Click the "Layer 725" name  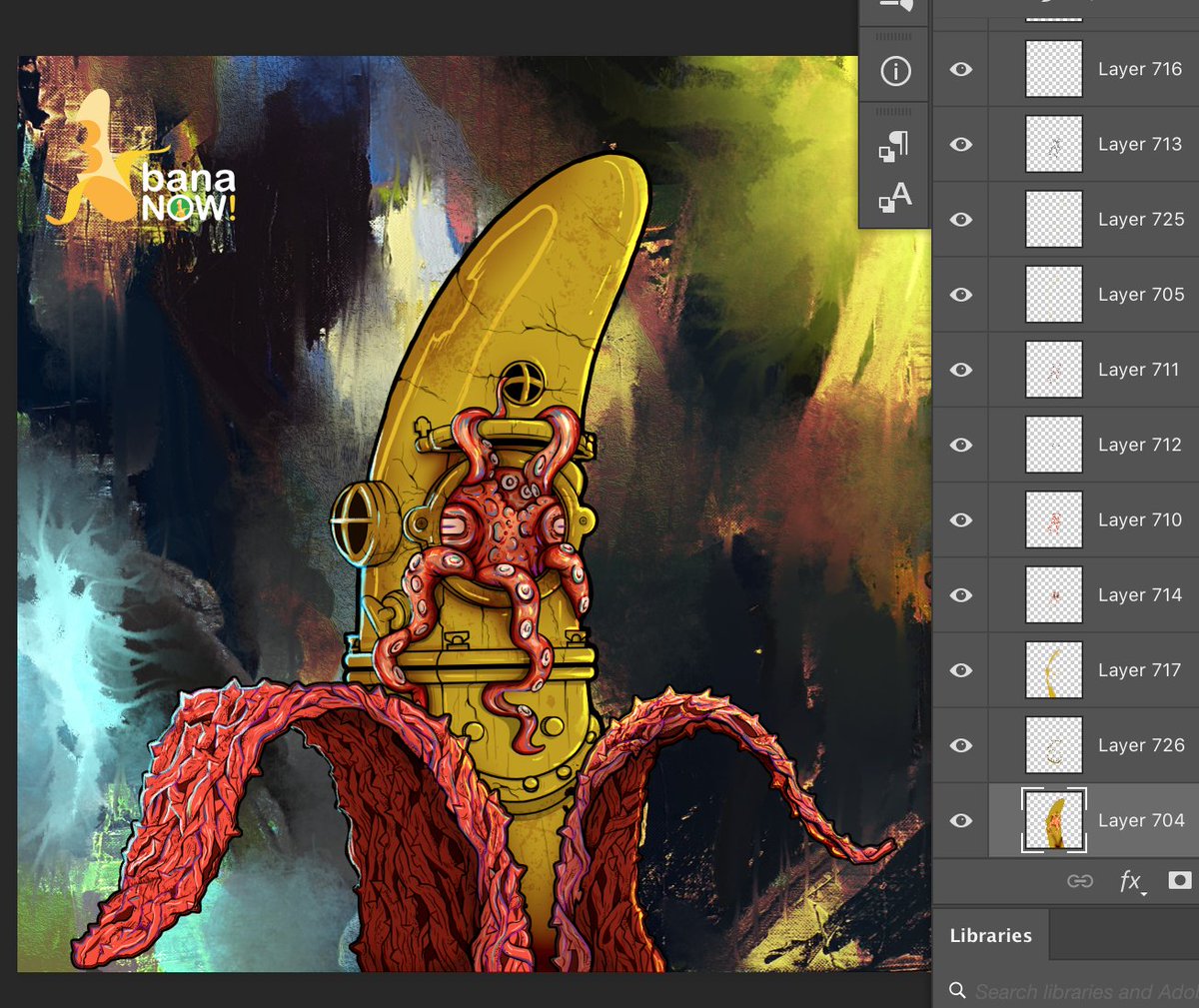1141,219
